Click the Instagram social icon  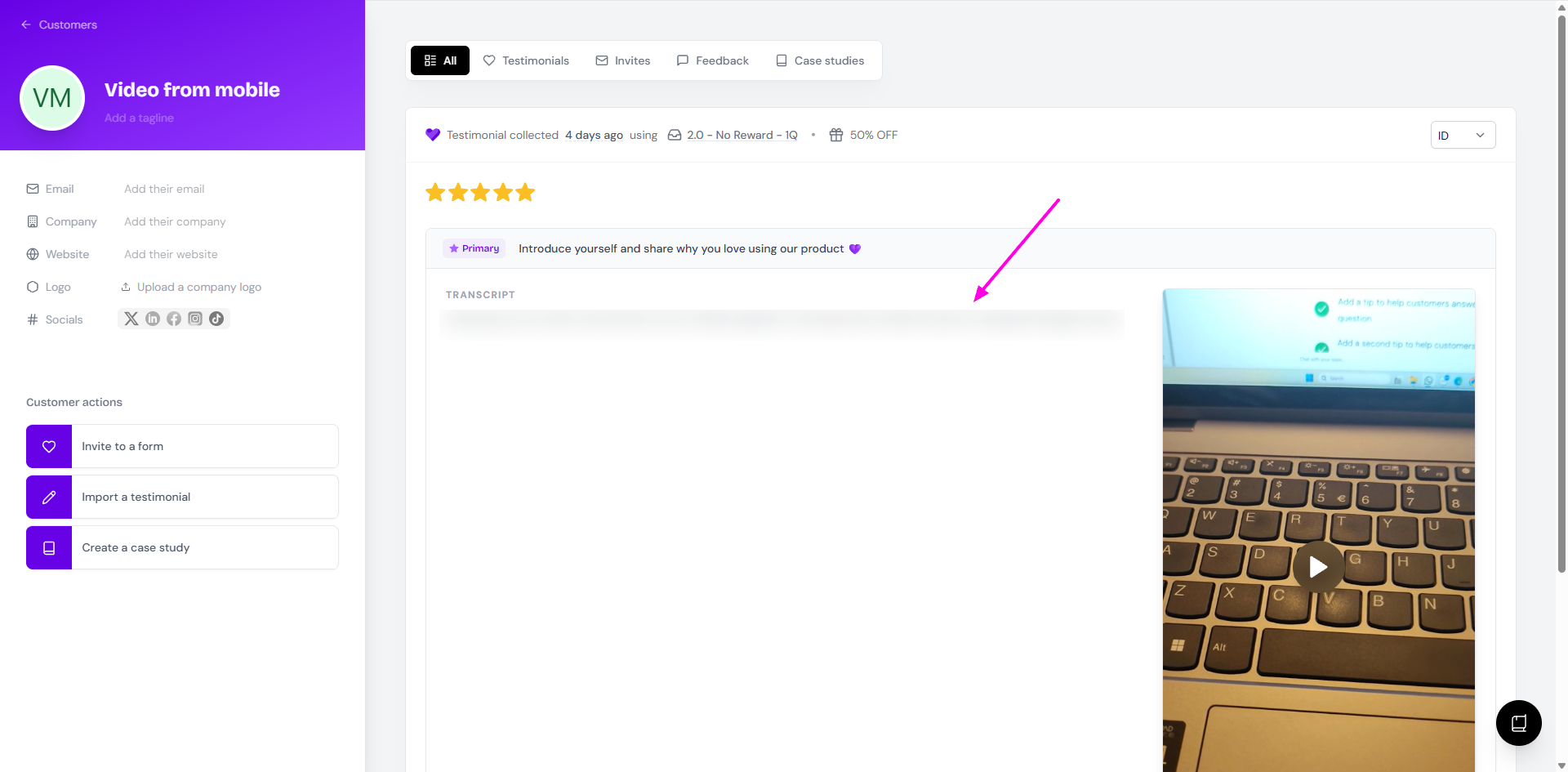(x=195, y=319)
